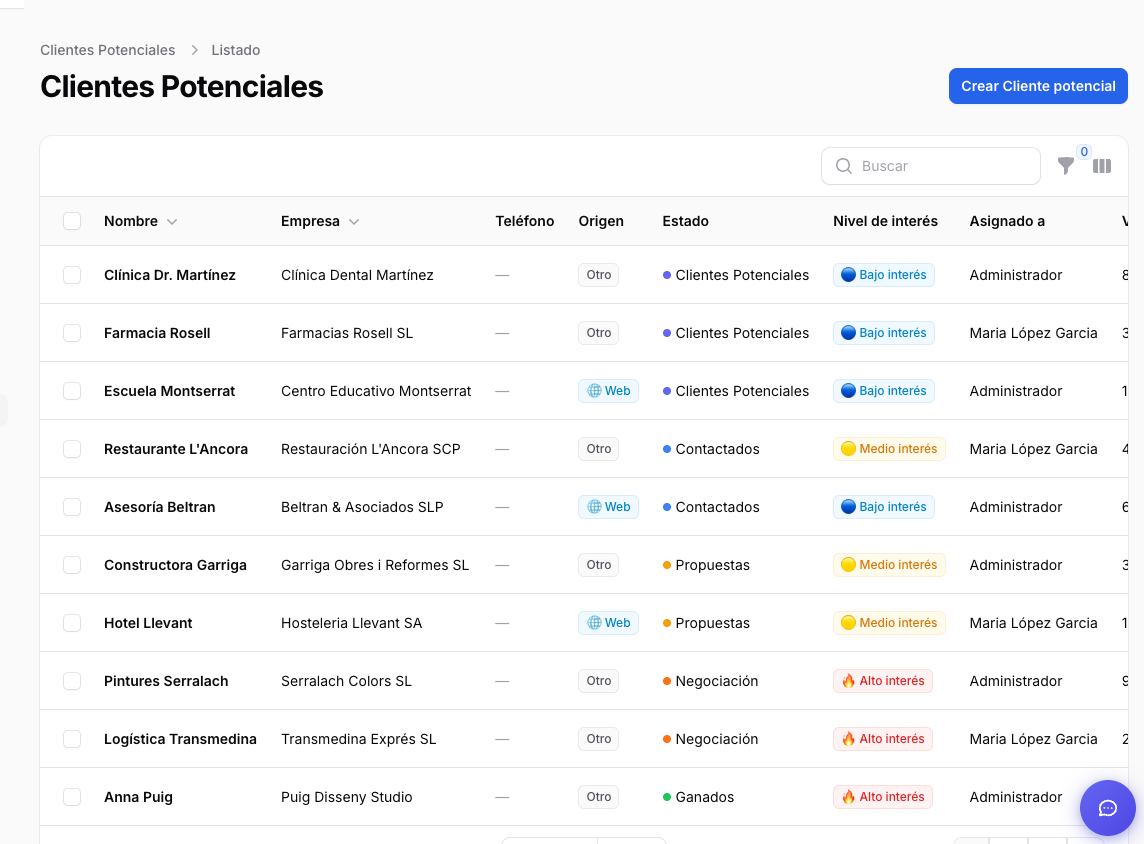Click Web origin badge for Asesoría Beltran
The height and width of the screenshot is (844, 1144).
(608, 507)
